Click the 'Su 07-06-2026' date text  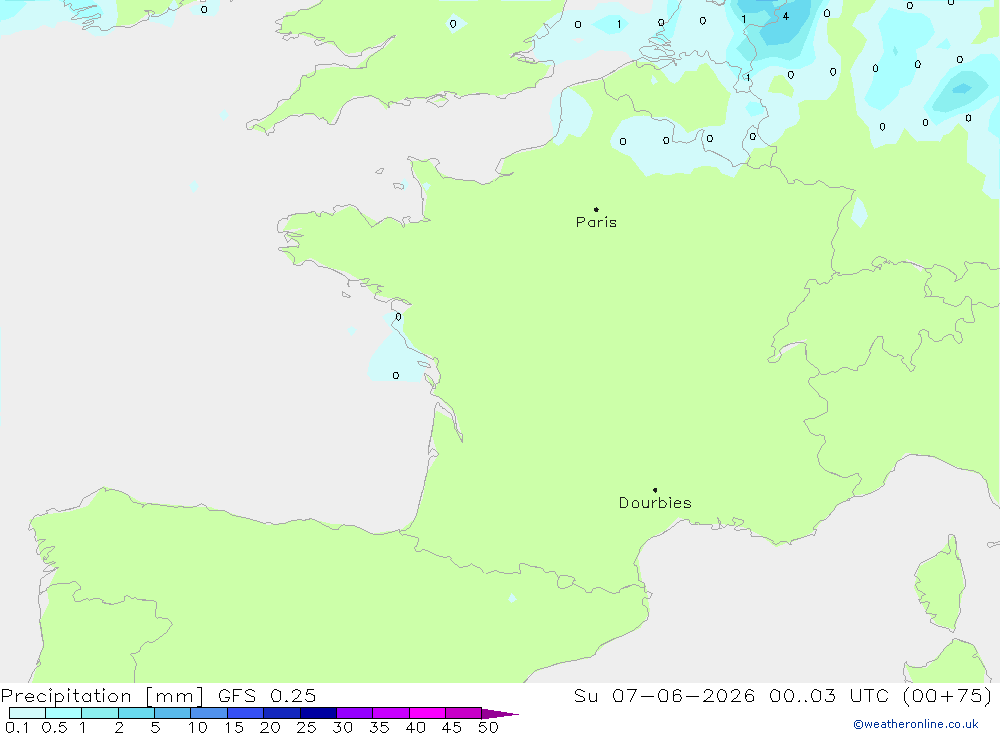[x=665, y=696]
